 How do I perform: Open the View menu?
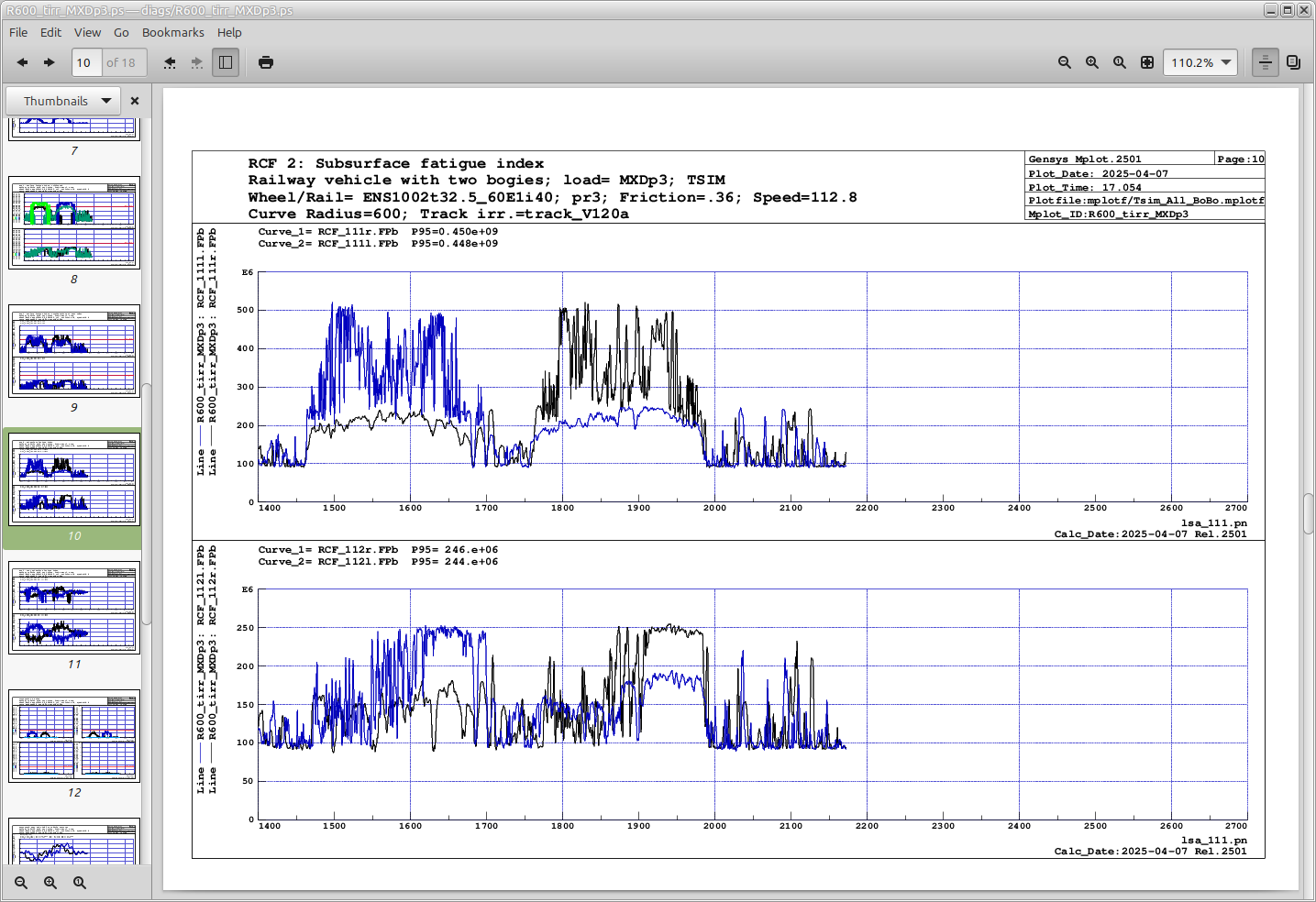tap(88, 32)
